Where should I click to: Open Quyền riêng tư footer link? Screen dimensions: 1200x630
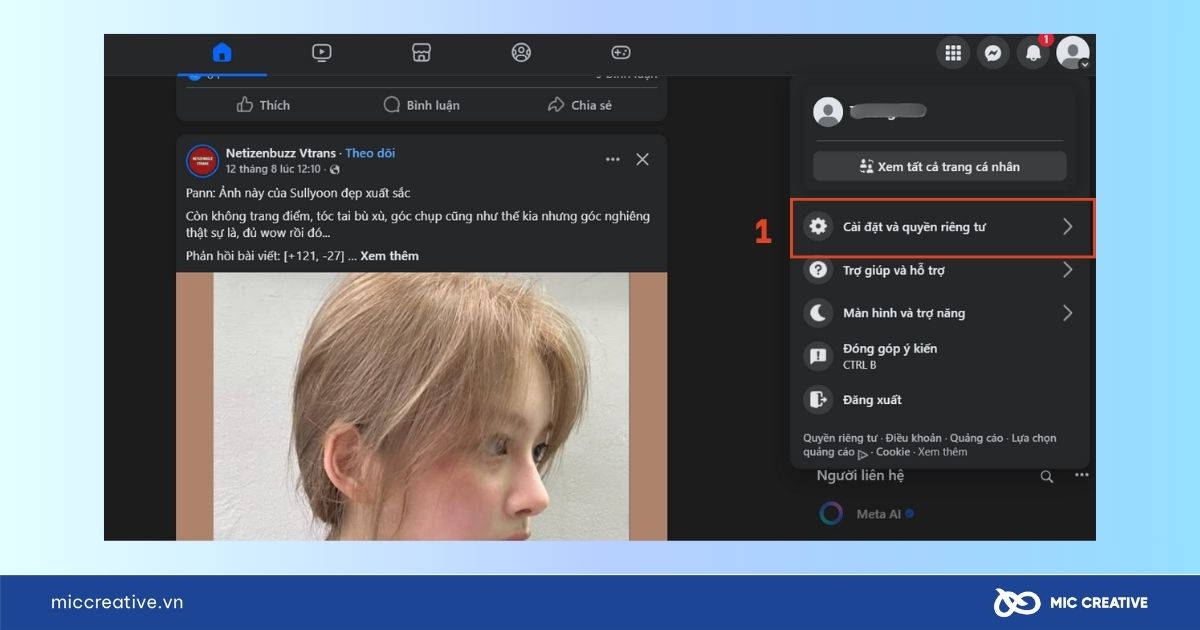tap(840, 438)
